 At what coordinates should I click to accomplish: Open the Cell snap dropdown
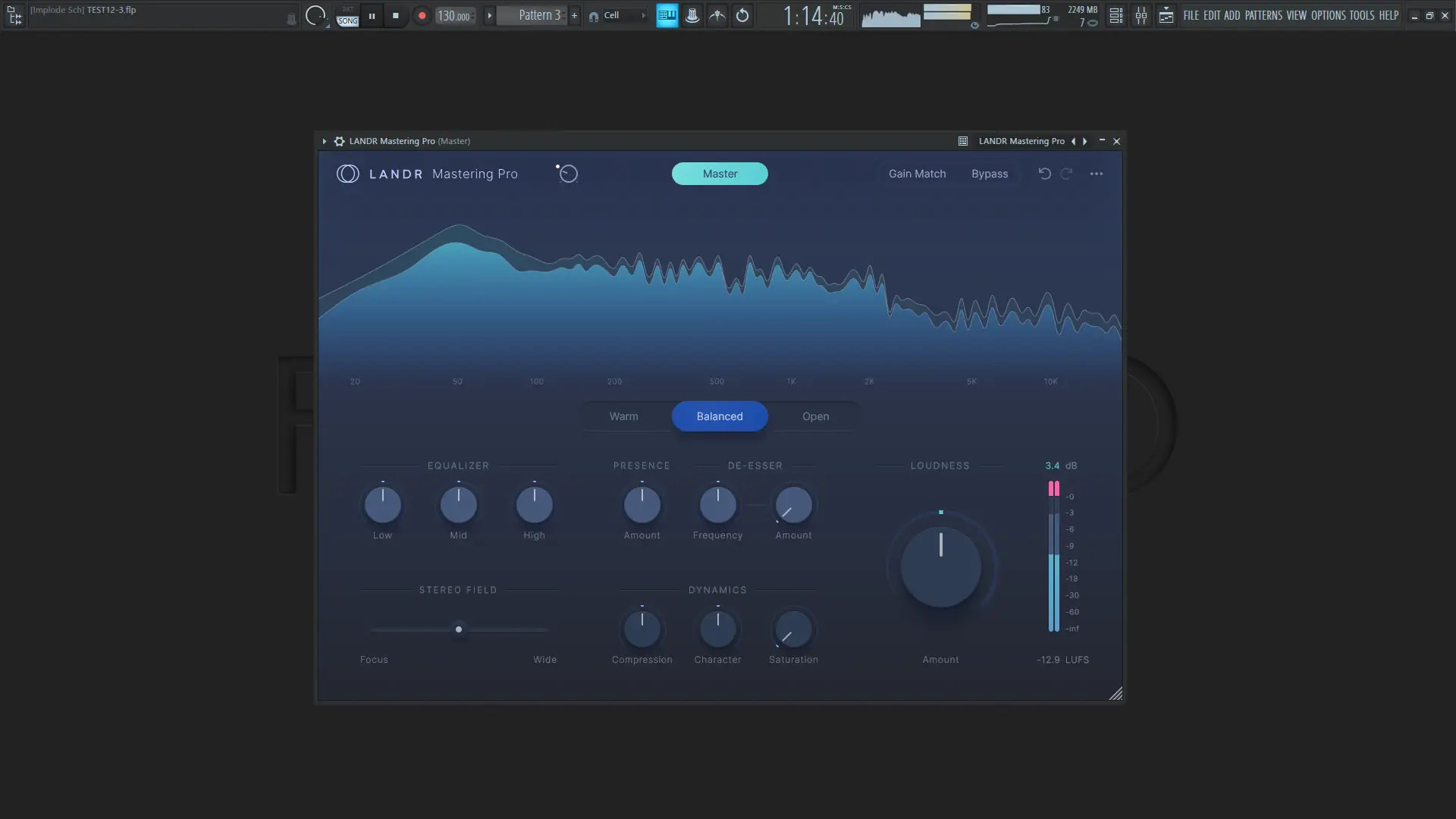pos(618,15)
